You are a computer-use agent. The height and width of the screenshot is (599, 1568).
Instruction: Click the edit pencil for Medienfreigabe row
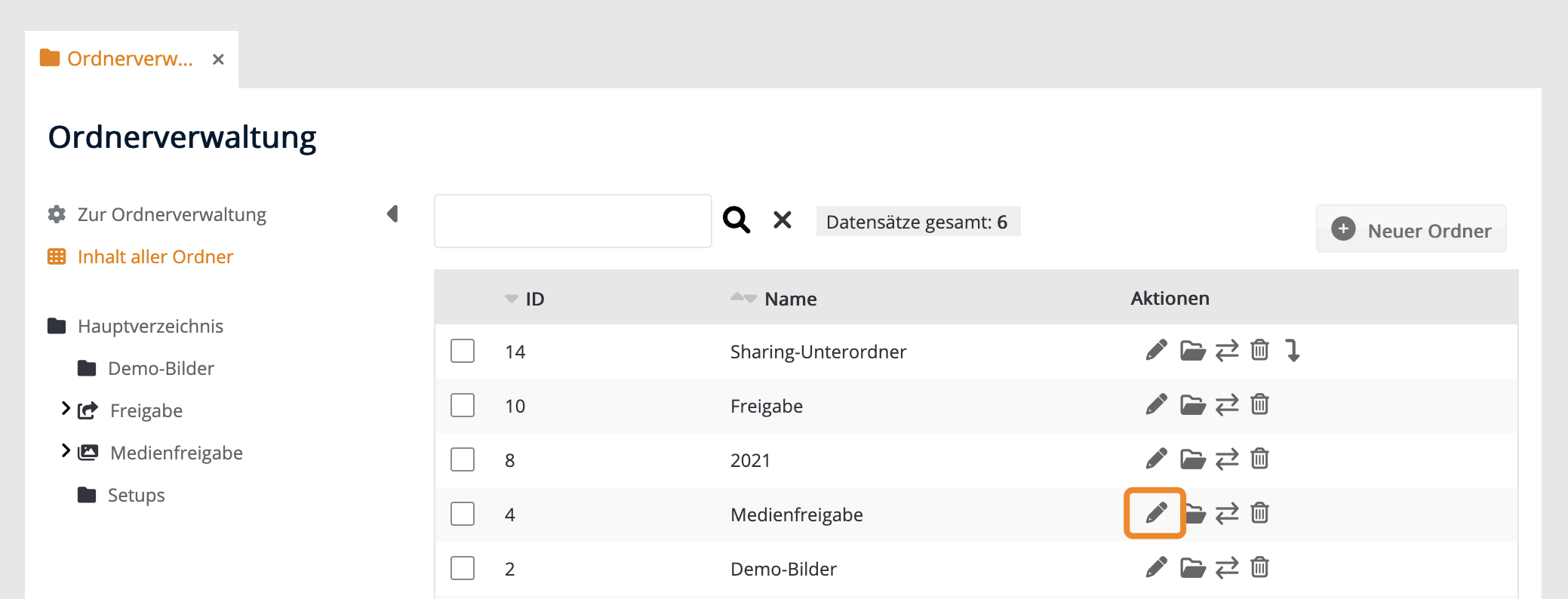pyautogui.click(x=1155, y=513)
